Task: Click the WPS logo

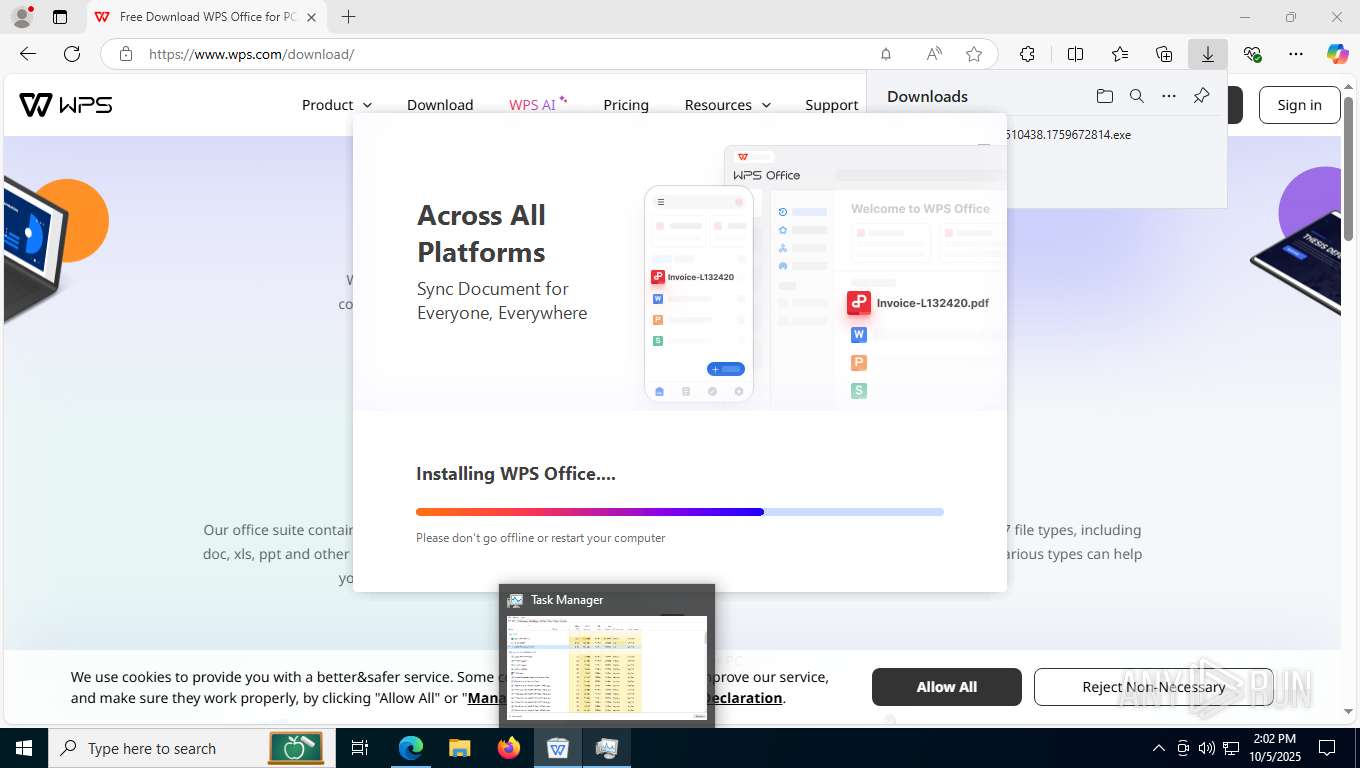Action: (66, 104)
